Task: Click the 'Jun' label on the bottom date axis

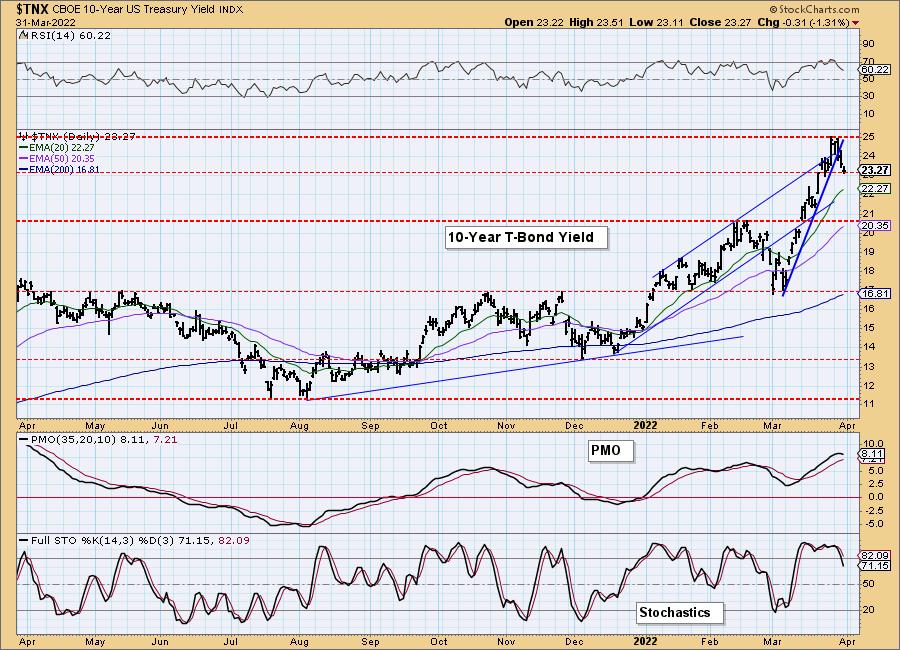Action: click(160, 641)
